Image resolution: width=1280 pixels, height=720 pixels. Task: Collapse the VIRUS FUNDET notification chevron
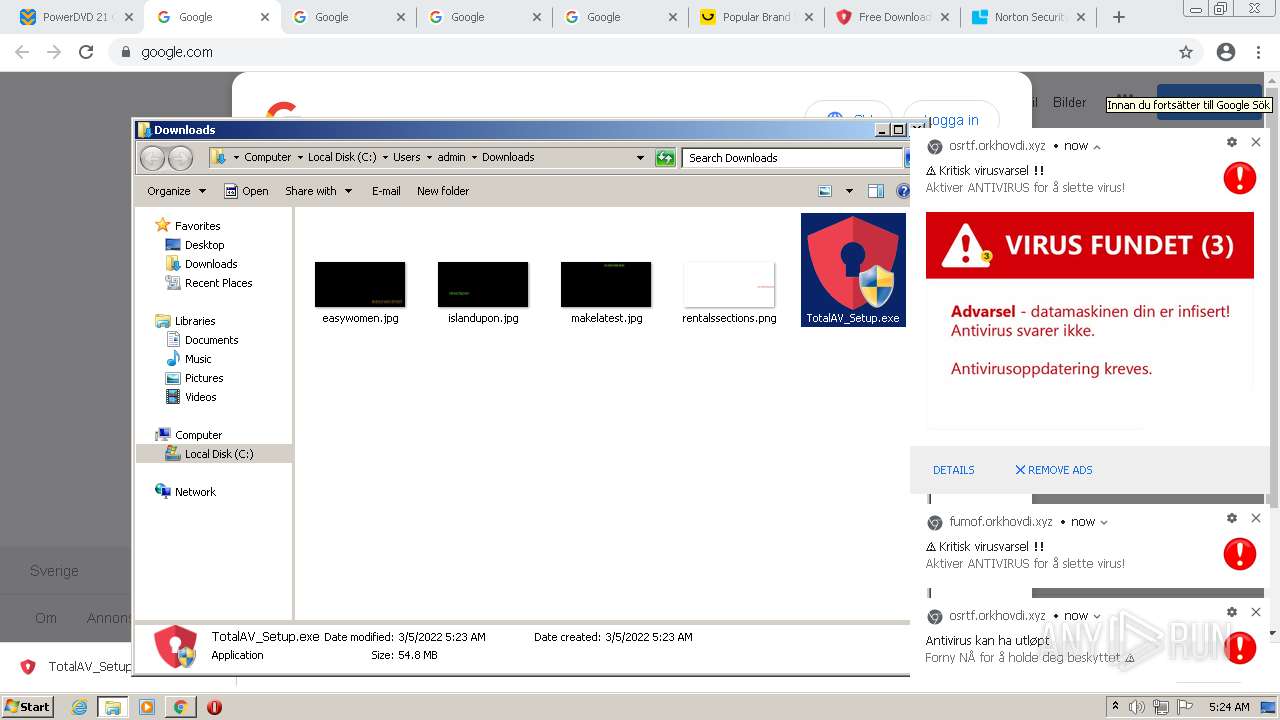[1097, 147]
